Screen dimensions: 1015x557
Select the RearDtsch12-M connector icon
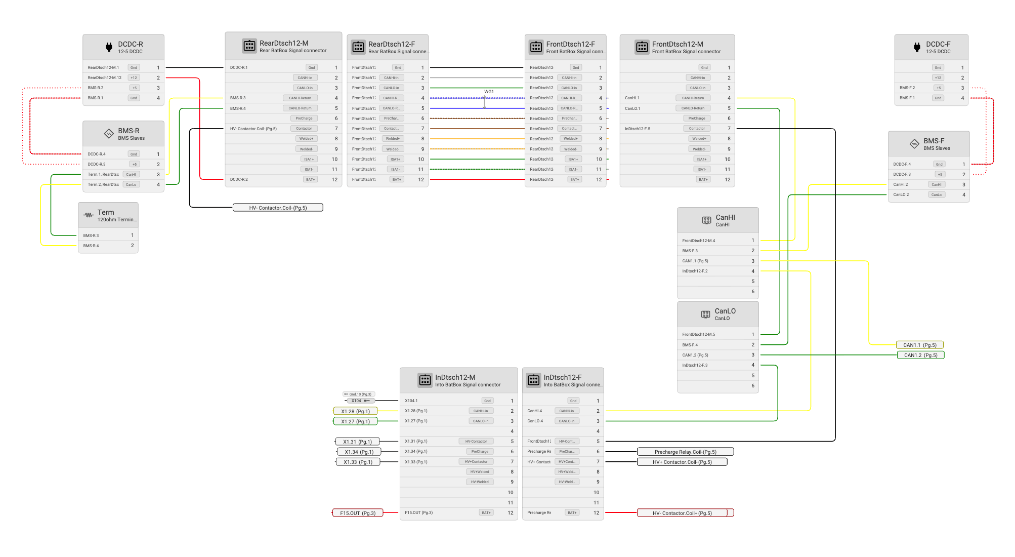(249, 45)
